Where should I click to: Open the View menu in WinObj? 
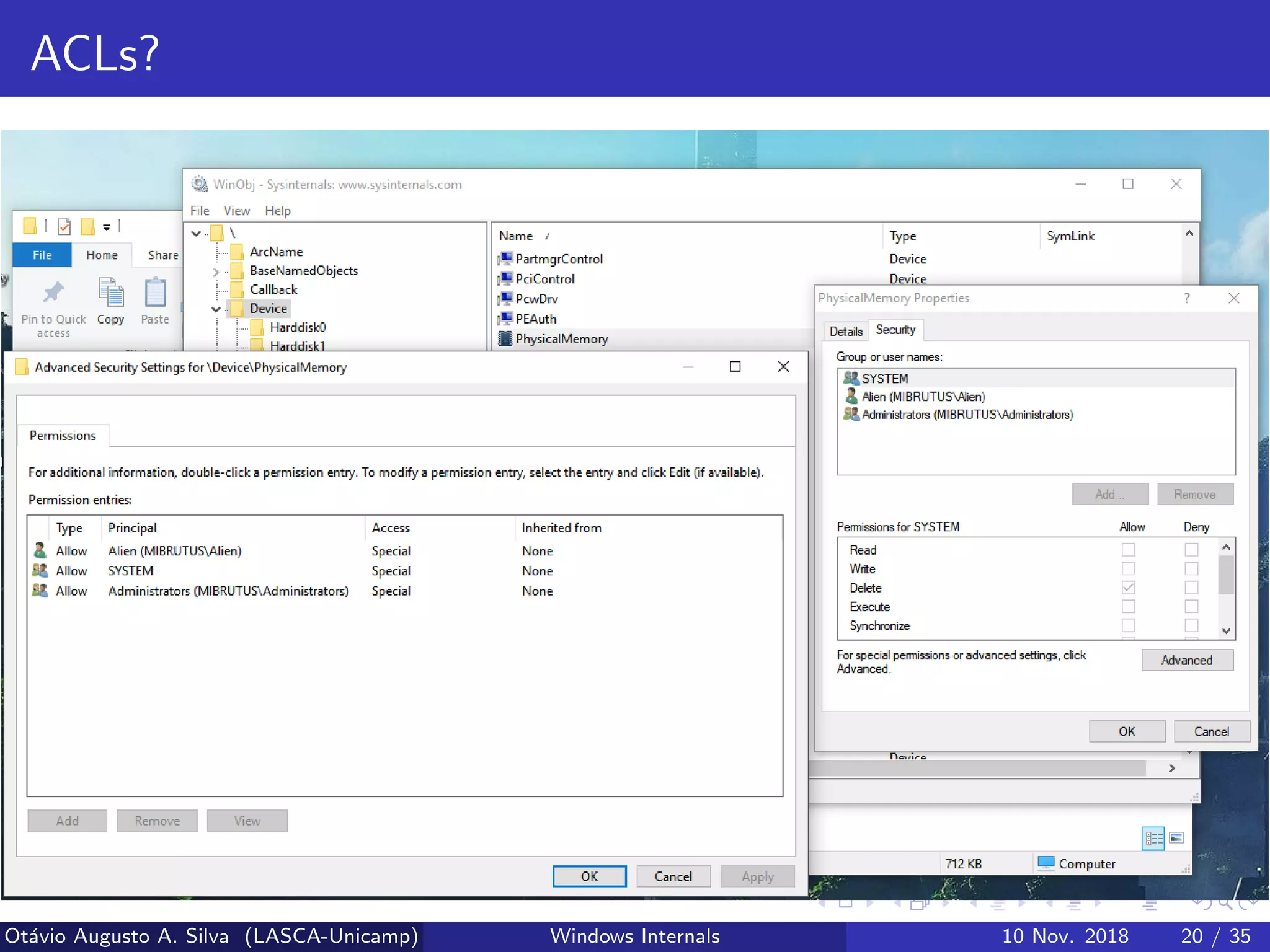tap(236, 211)
